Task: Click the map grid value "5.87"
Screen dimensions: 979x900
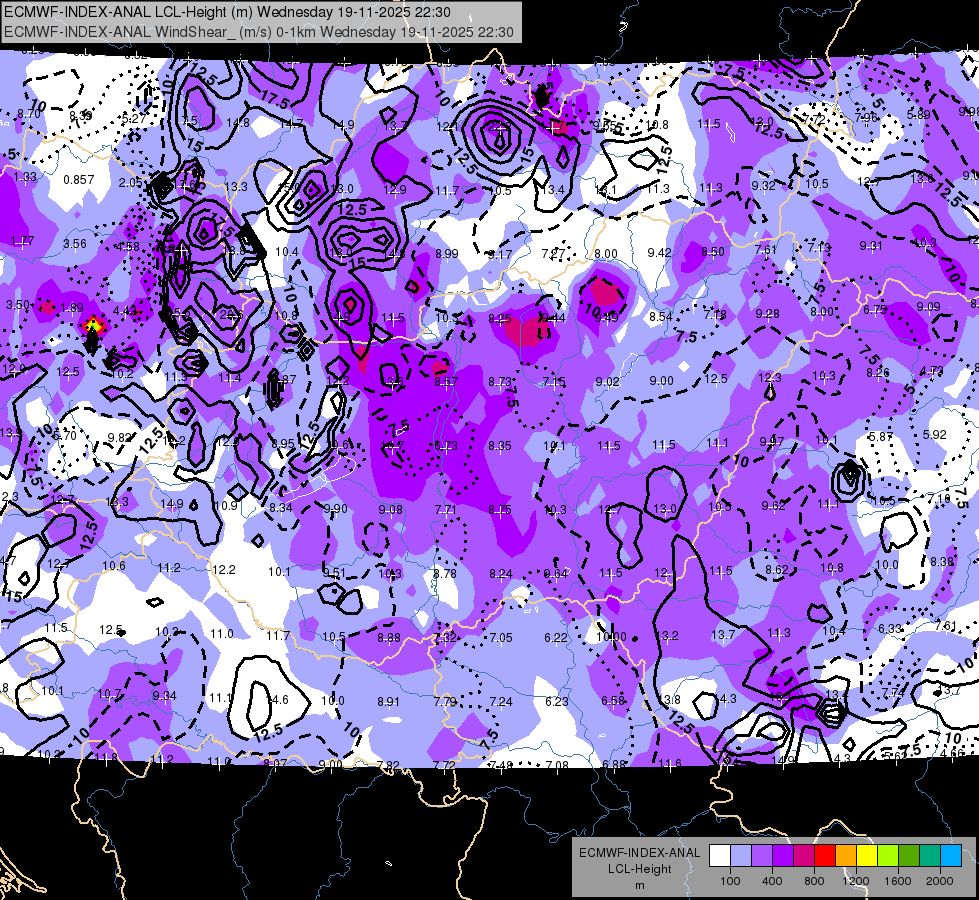Action: pyautogui.click(x=881, y=437)
